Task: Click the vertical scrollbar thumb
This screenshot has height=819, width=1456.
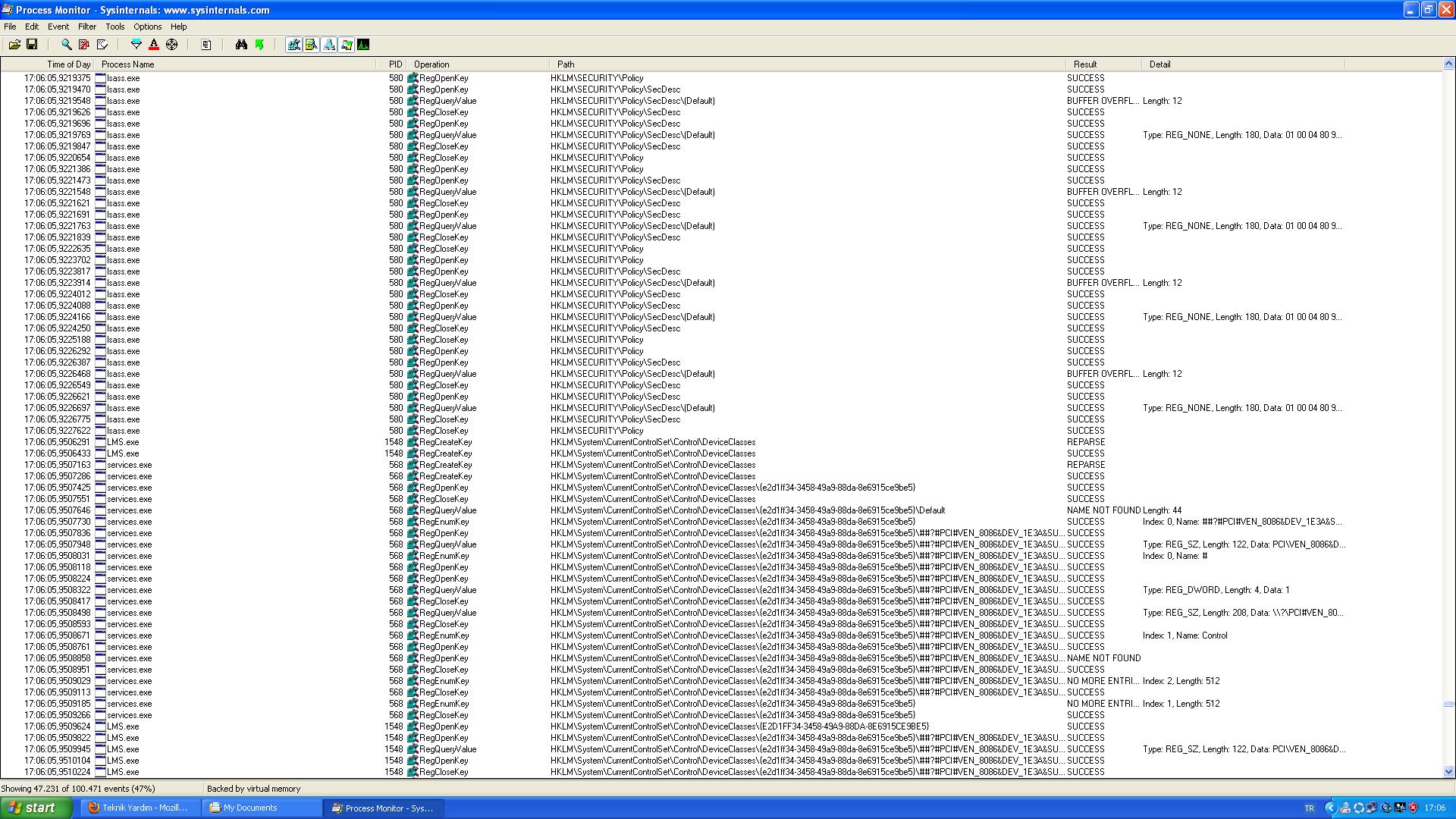Action: click(x=1448, y=704)
